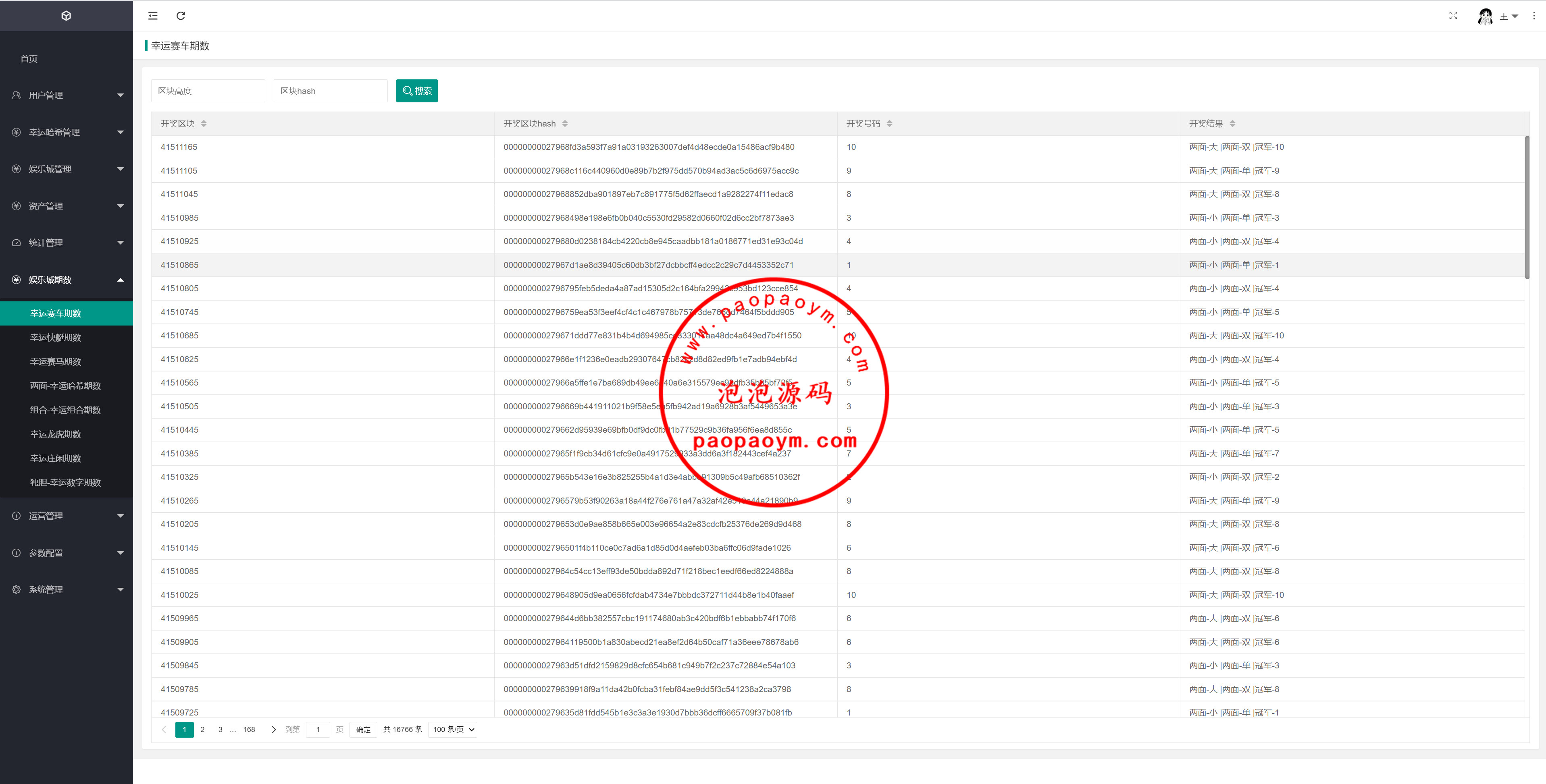Click the 参数配置 info icon
Image resolution: width=1546 pixels, height=784 pixels.
pyautogui.click(x=16, y=553)
